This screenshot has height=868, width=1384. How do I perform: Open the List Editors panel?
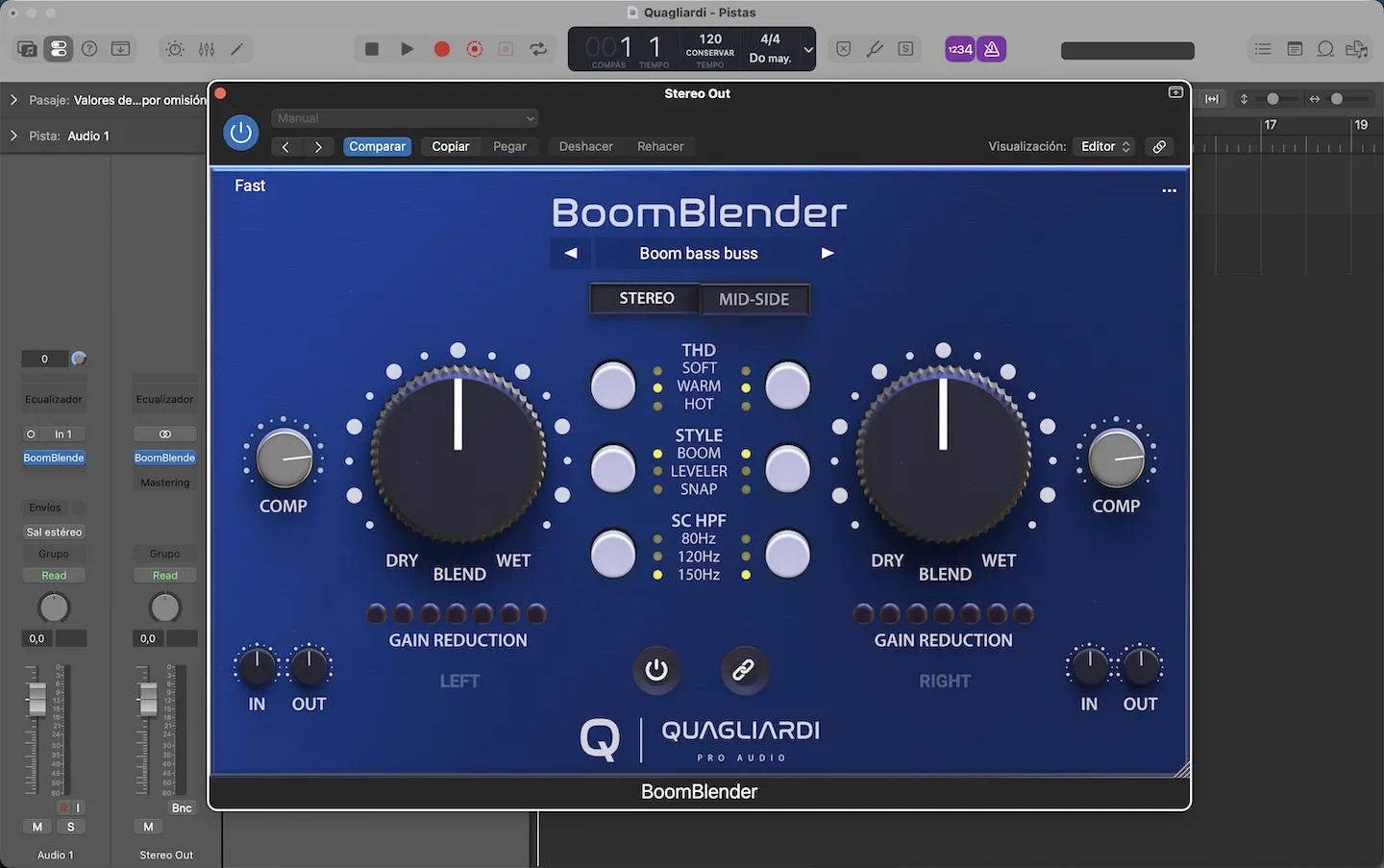[1263, 49]
